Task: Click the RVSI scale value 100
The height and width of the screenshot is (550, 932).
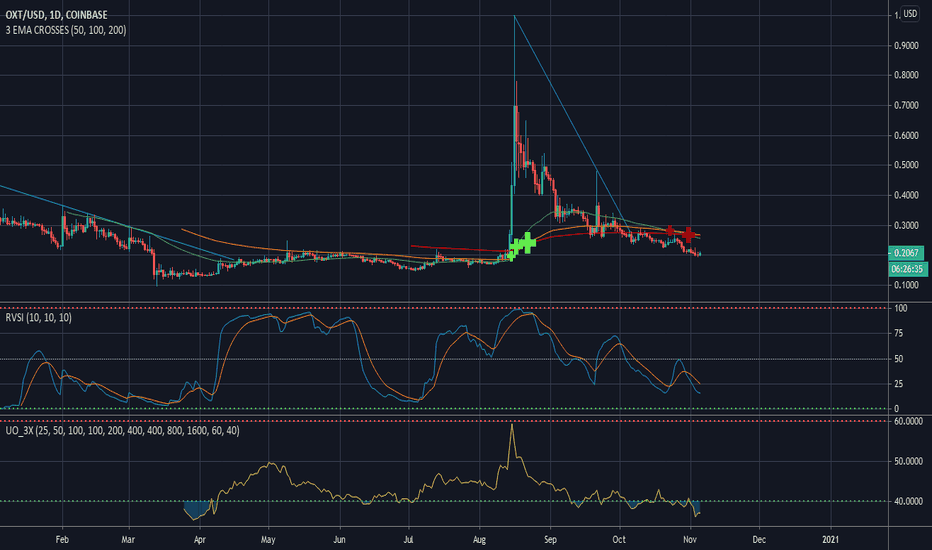Action: point(901,308)
